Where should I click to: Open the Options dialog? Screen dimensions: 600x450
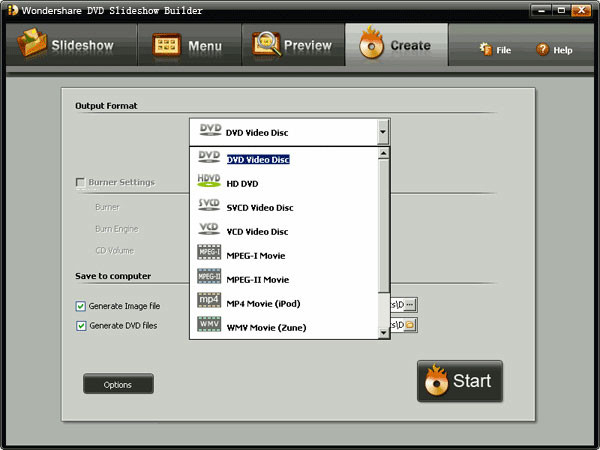(118, 384)
